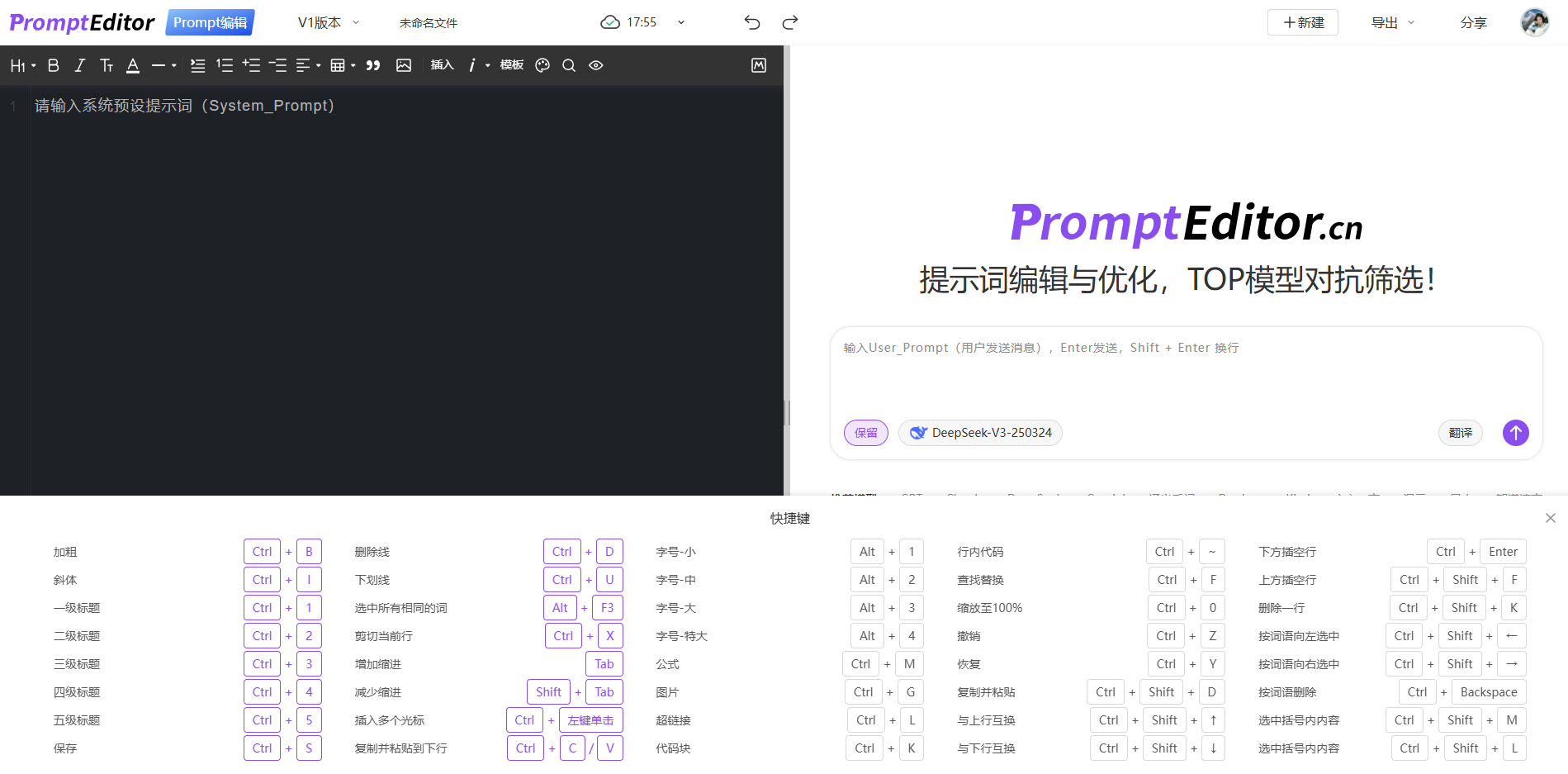Open the 模板 templates menu

tap(512, 65)
